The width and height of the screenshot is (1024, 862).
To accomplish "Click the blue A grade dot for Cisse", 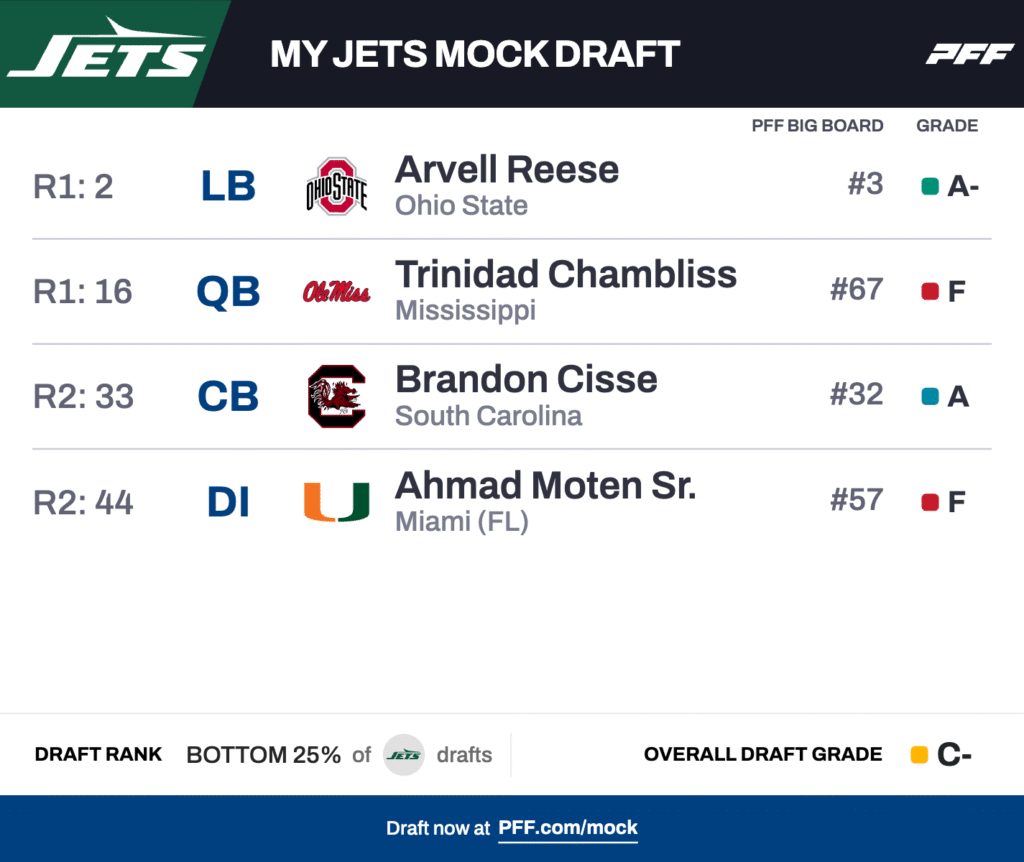I will (x=930, y=397).
